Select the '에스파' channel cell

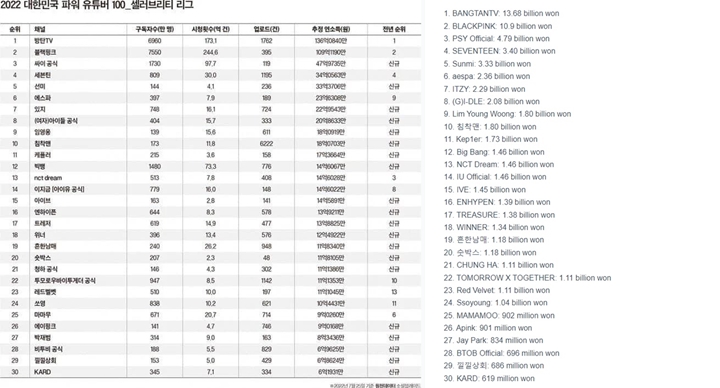tap(42, 98)
